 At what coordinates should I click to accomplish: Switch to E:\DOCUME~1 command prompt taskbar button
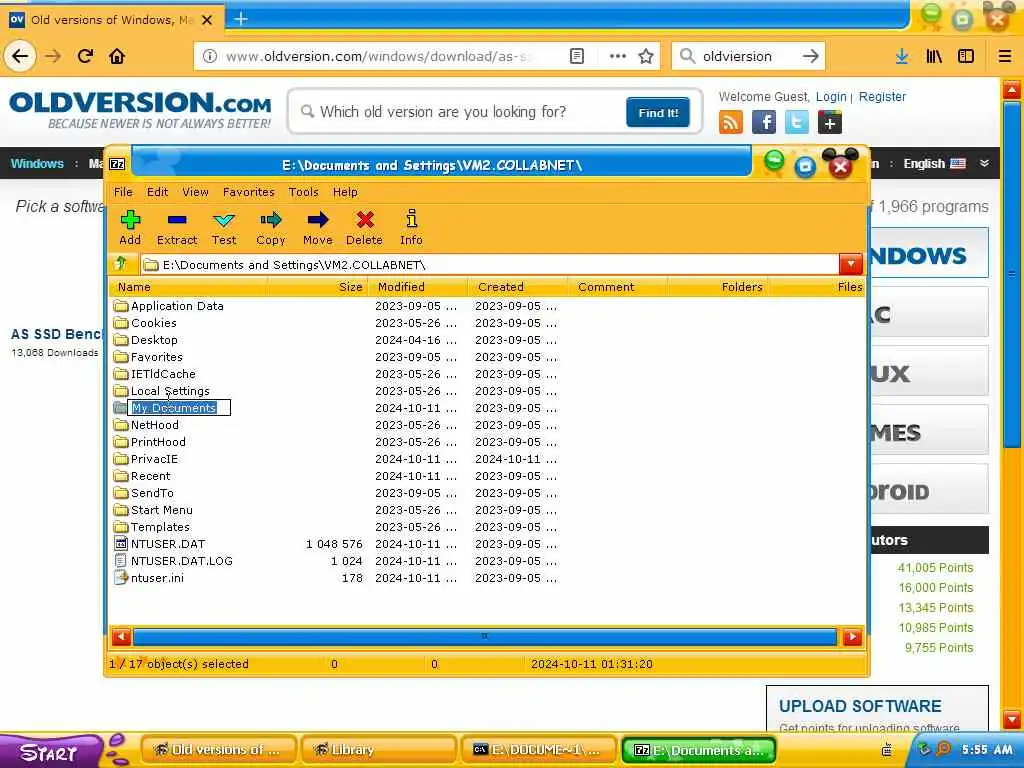(539, 750)
